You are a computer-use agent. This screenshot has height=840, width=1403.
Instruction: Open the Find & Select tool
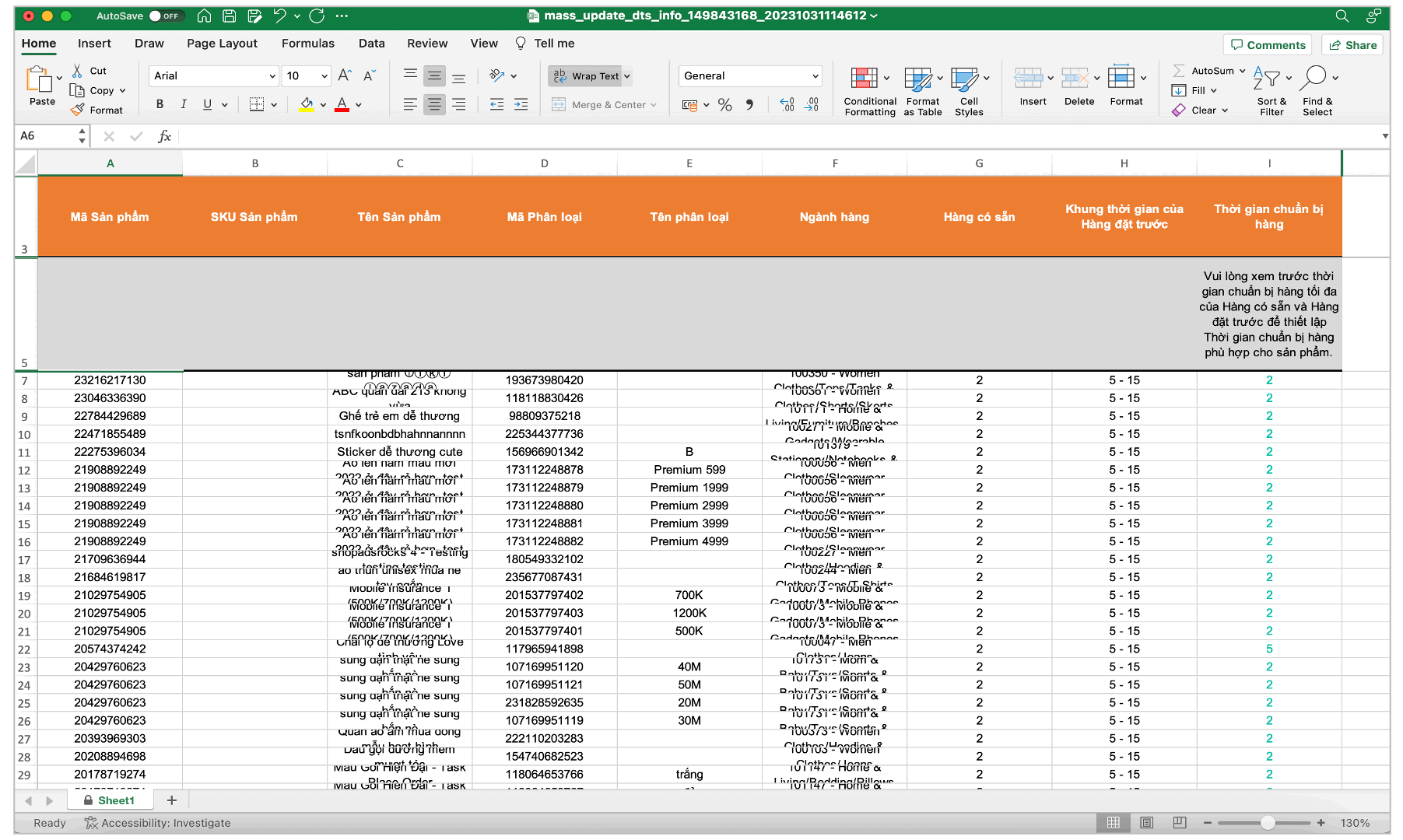[1314, 79]
